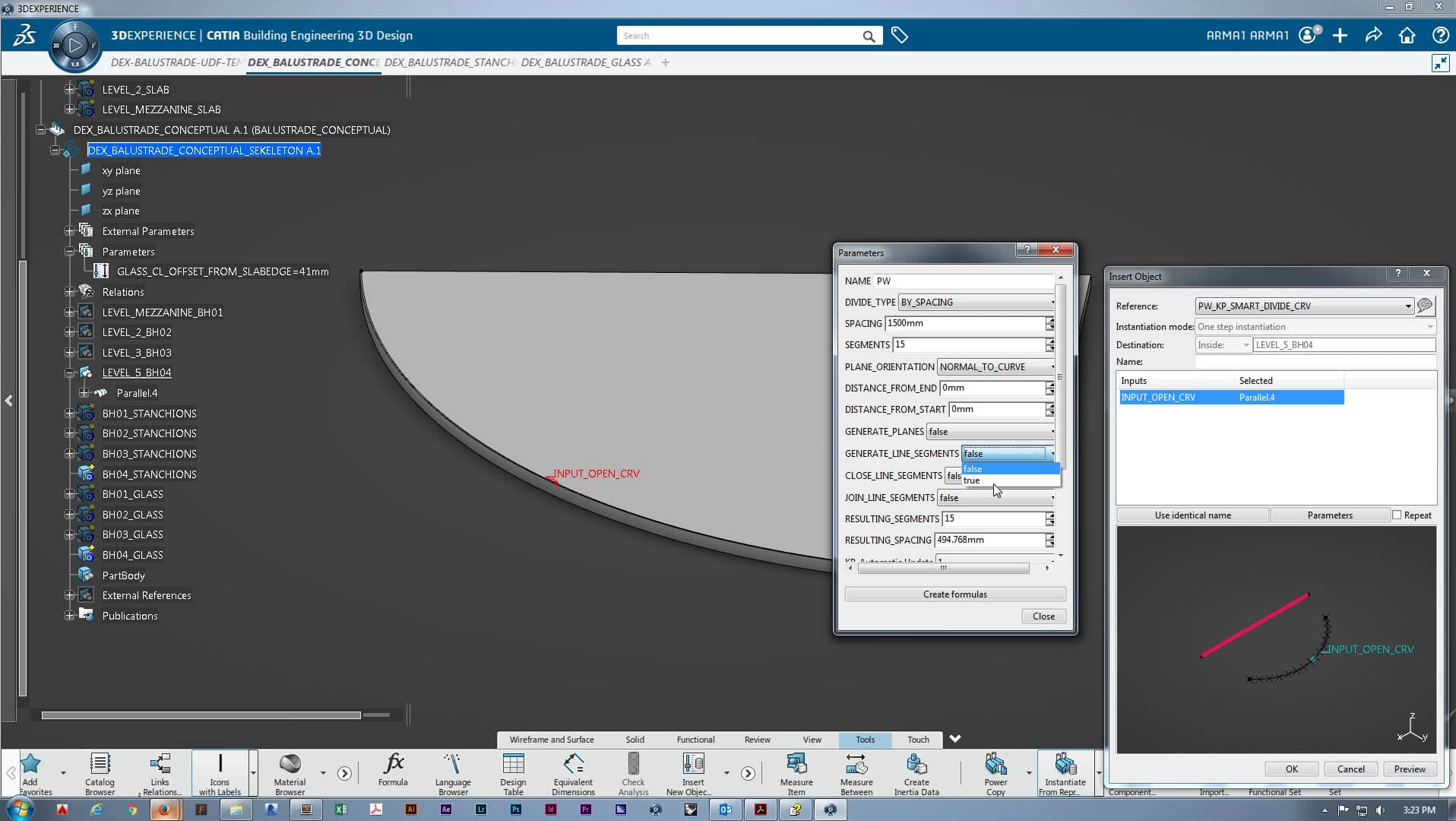Select "true" for GENERATE_LINE_SEGMENTS
Image resolution: width=1456 pixels, height=821 pixels.
(973, 480)
